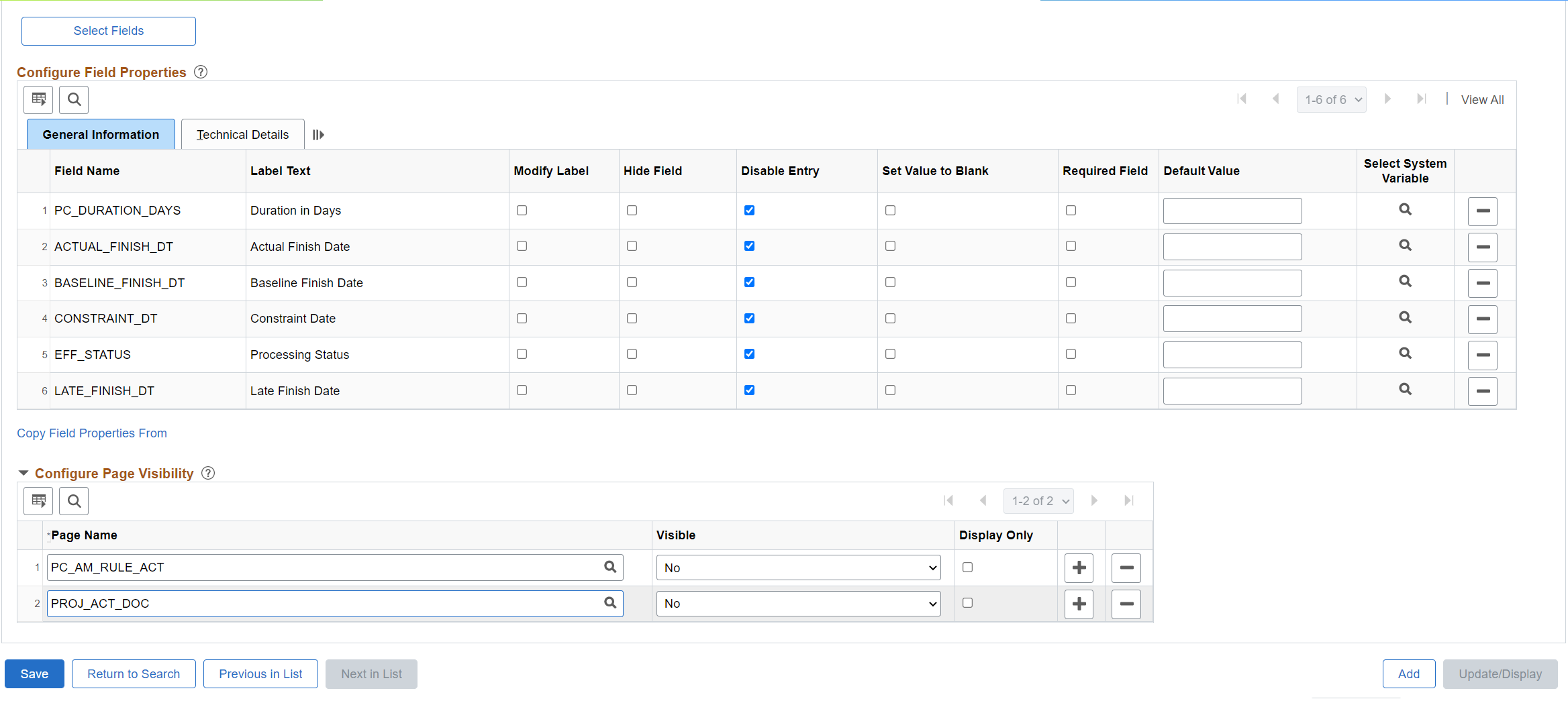Viewport: 1568px width, 703px height.
Task: Look up system variable for LATE_FINISH_DT
Action: pos(1405,390)
